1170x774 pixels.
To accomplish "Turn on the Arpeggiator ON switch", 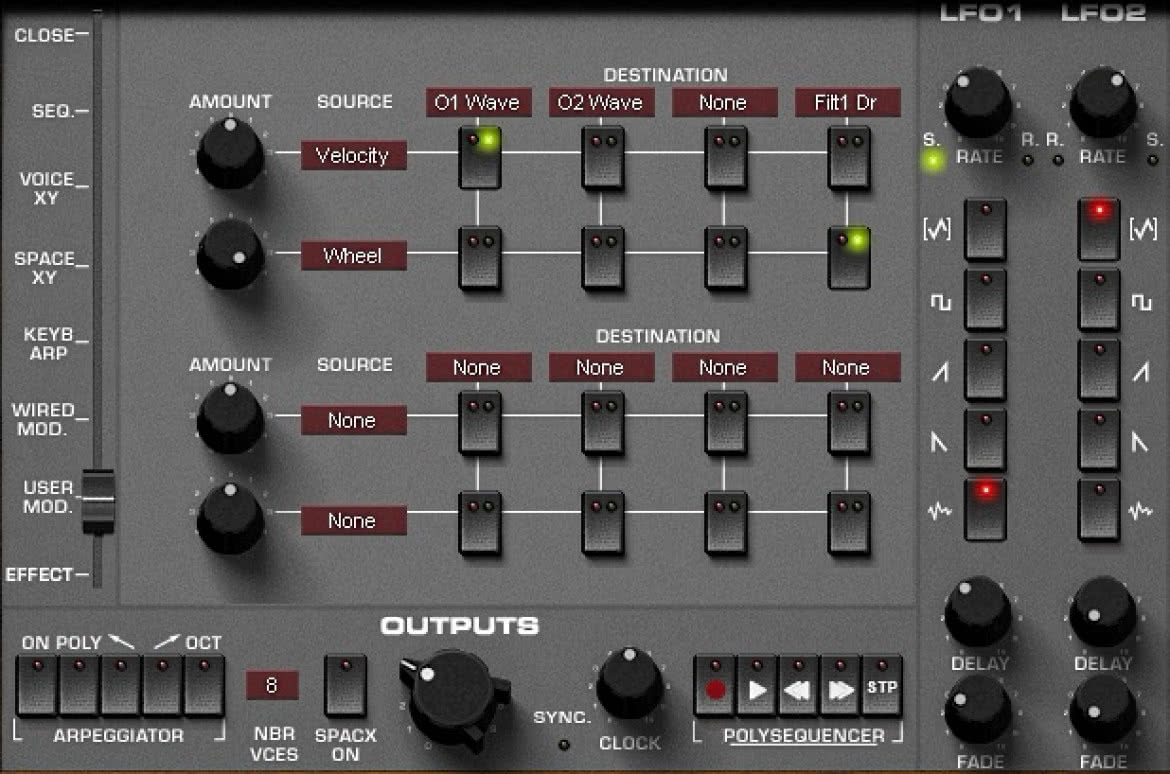I will pyautogui.click(x=37, y=686).
